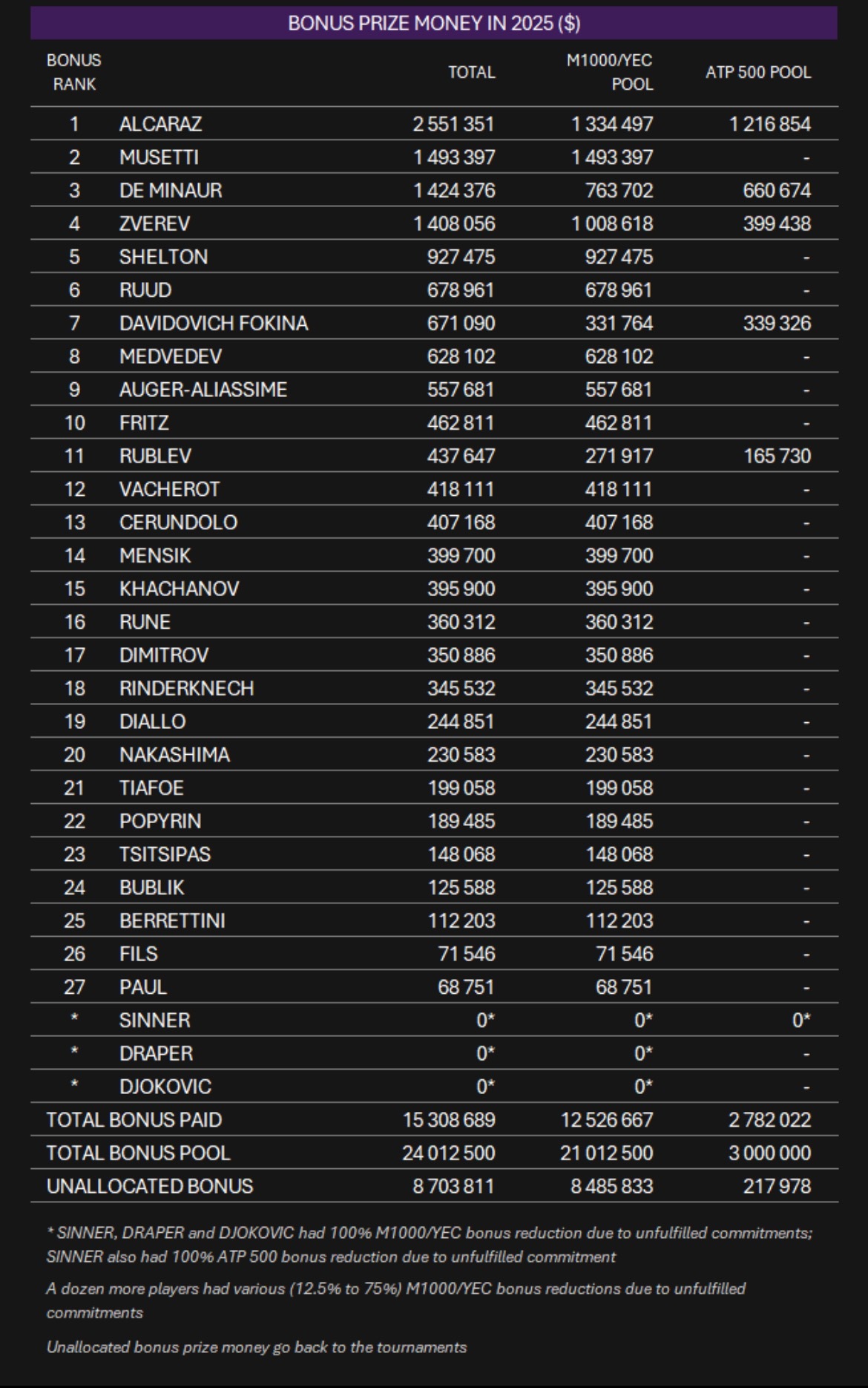Click the M1000/YEC POOL column header
Viewport: 868px width, 1388px height.
pyautogui.click(x=610, y=72)
